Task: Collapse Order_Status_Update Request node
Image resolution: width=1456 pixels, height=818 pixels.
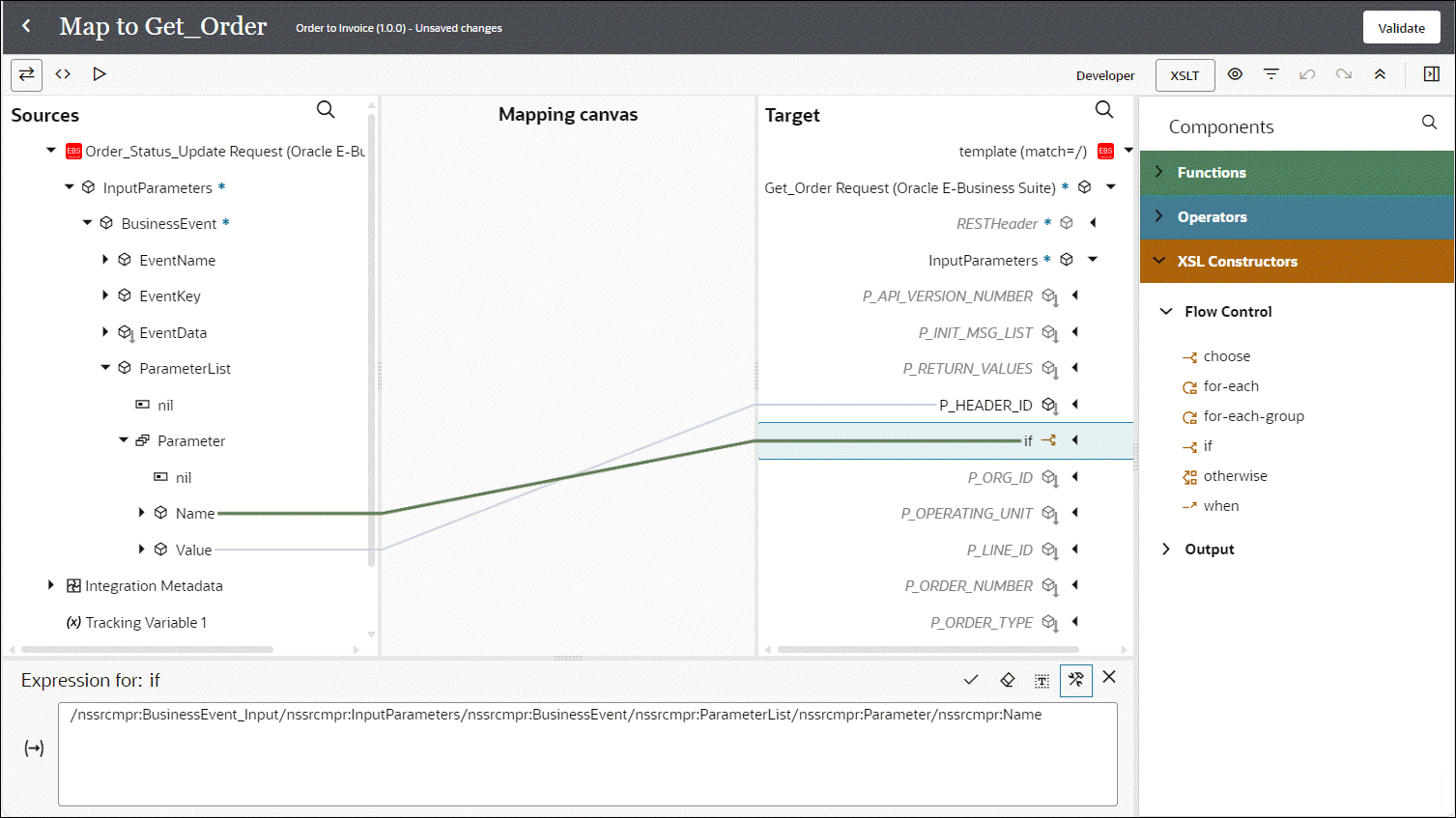Action: click(x=51, y=150)
